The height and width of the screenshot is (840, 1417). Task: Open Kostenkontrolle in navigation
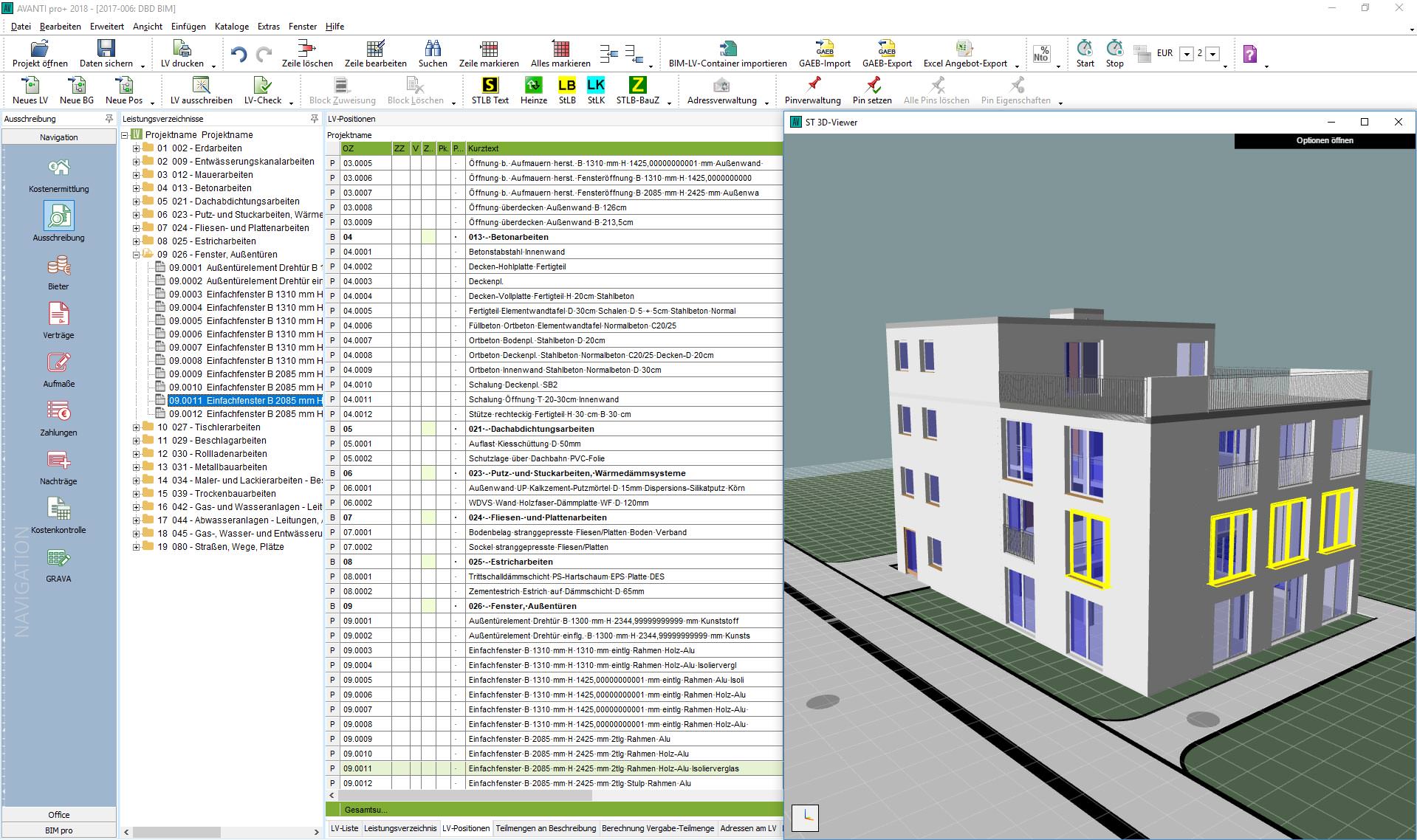(x=58, y=515)
